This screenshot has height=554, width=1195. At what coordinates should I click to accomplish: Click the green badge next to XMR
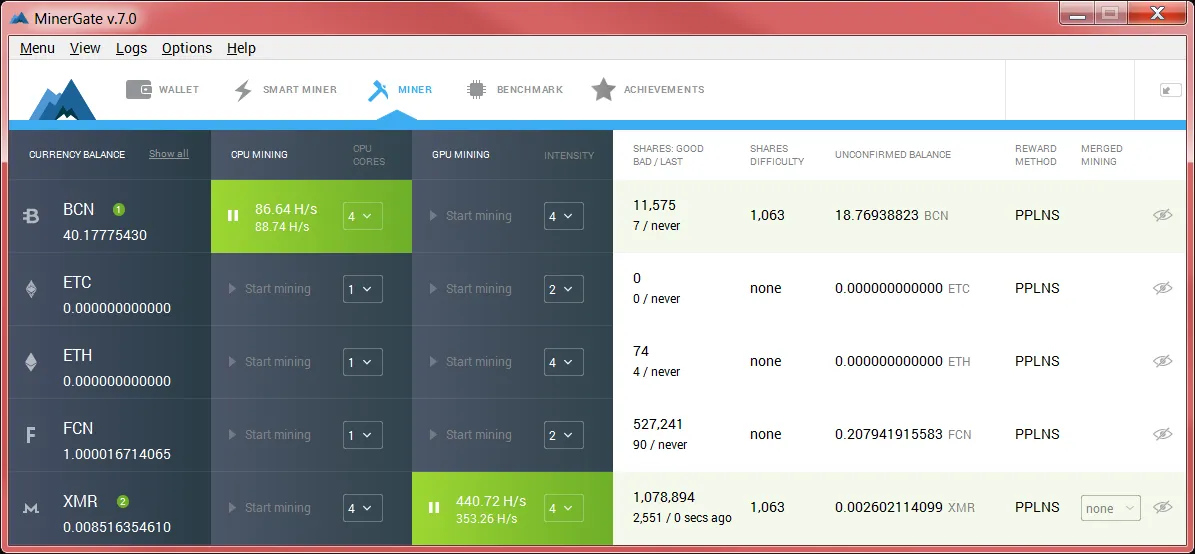pyautogui.click(x=123, y=501)
